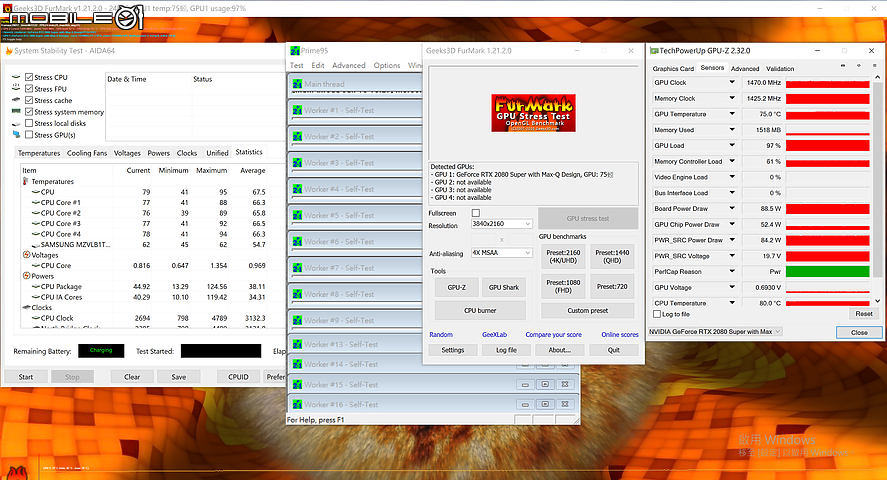Viewport: 887px width, 480px height.
Task: Start the CPU burner in FurMark
Action: pos(480,310)
